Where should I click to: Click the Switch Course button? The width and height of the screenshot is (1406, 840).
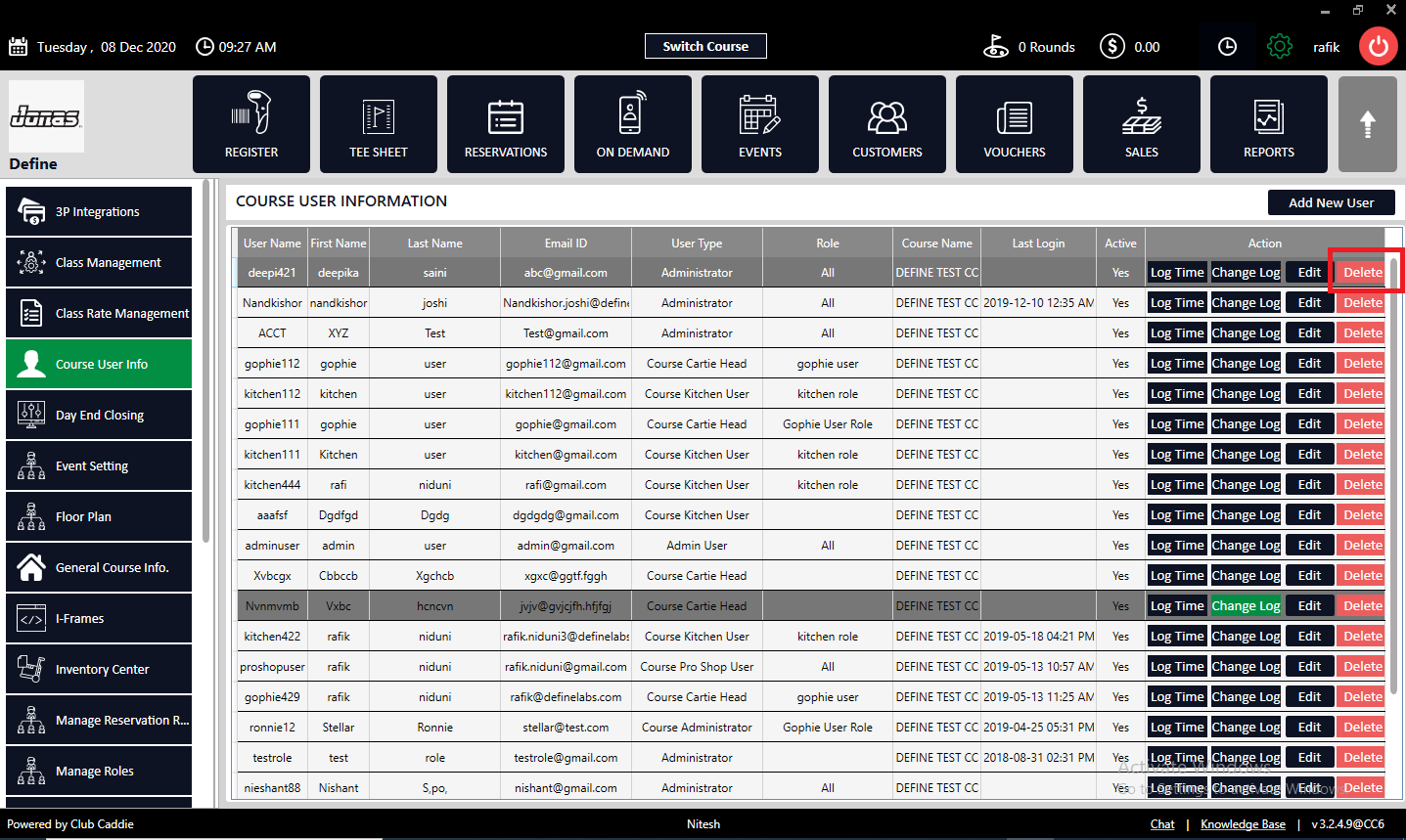[x=705, y=46]
